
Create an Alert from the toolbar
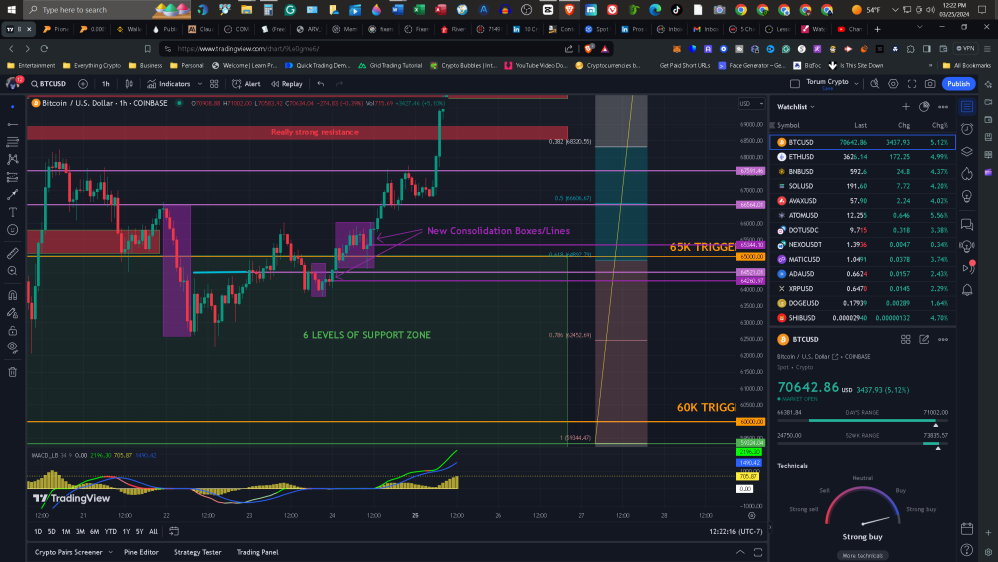[x=246, y=84]
